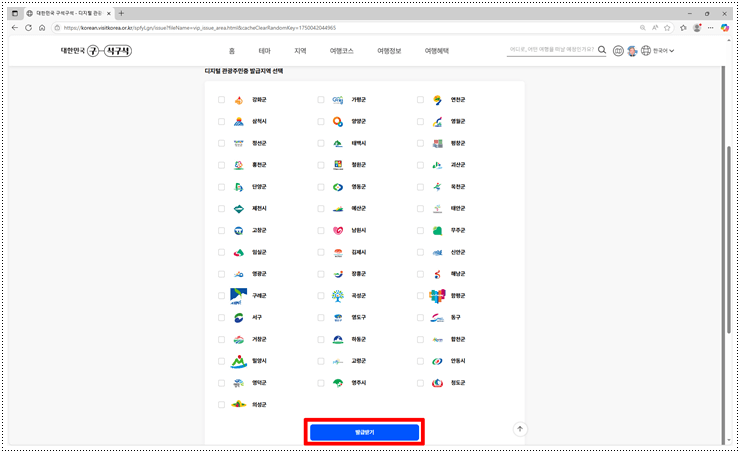Click the browser home icon
The image size is (740, 453).
[x=42, y=28]
